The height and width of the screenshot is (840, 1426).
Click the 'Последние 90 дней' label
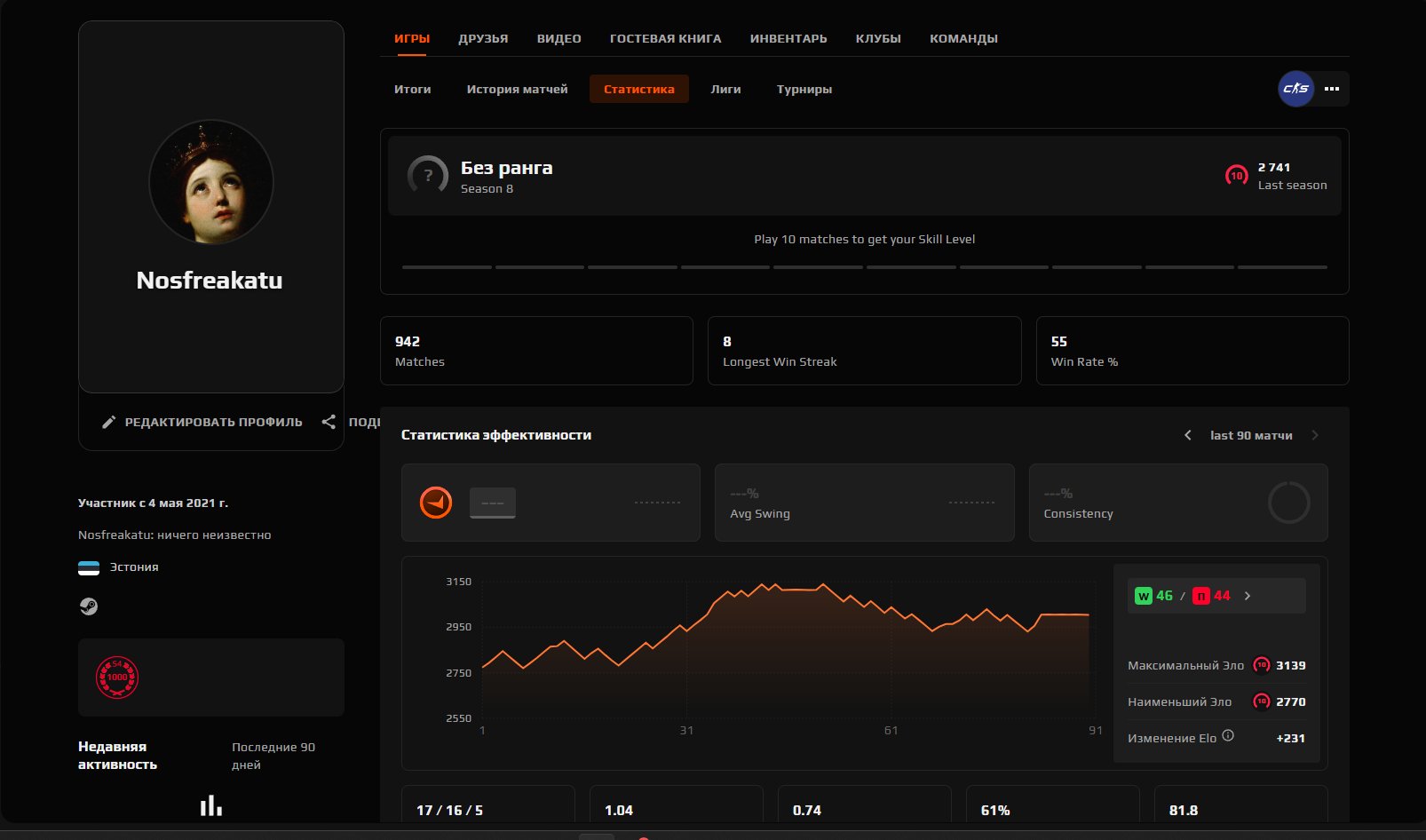(273, 756)
